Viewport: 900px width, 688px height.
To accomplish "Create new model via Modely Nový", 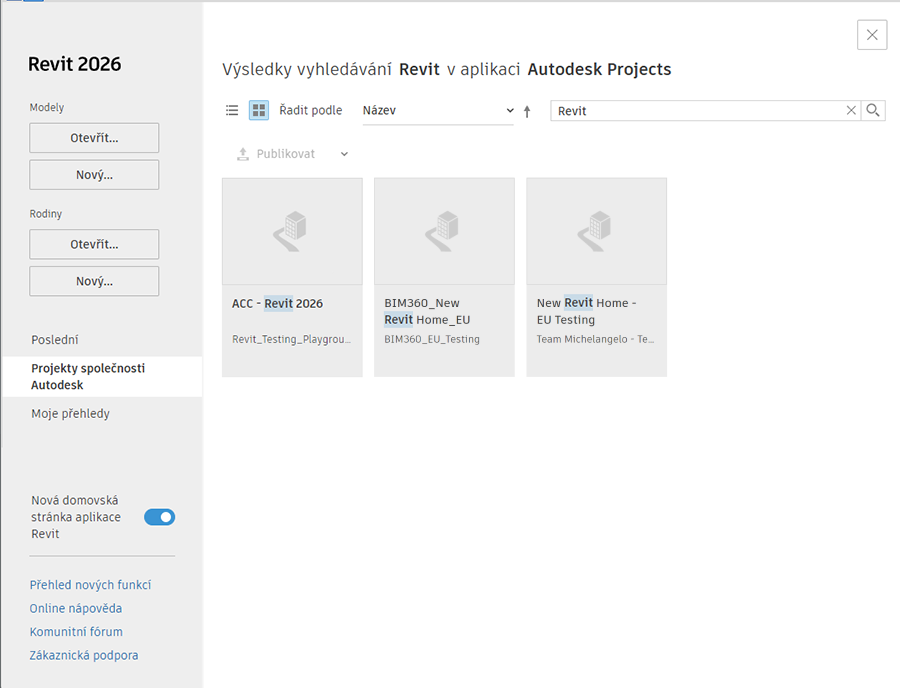I will click(94, 174).
